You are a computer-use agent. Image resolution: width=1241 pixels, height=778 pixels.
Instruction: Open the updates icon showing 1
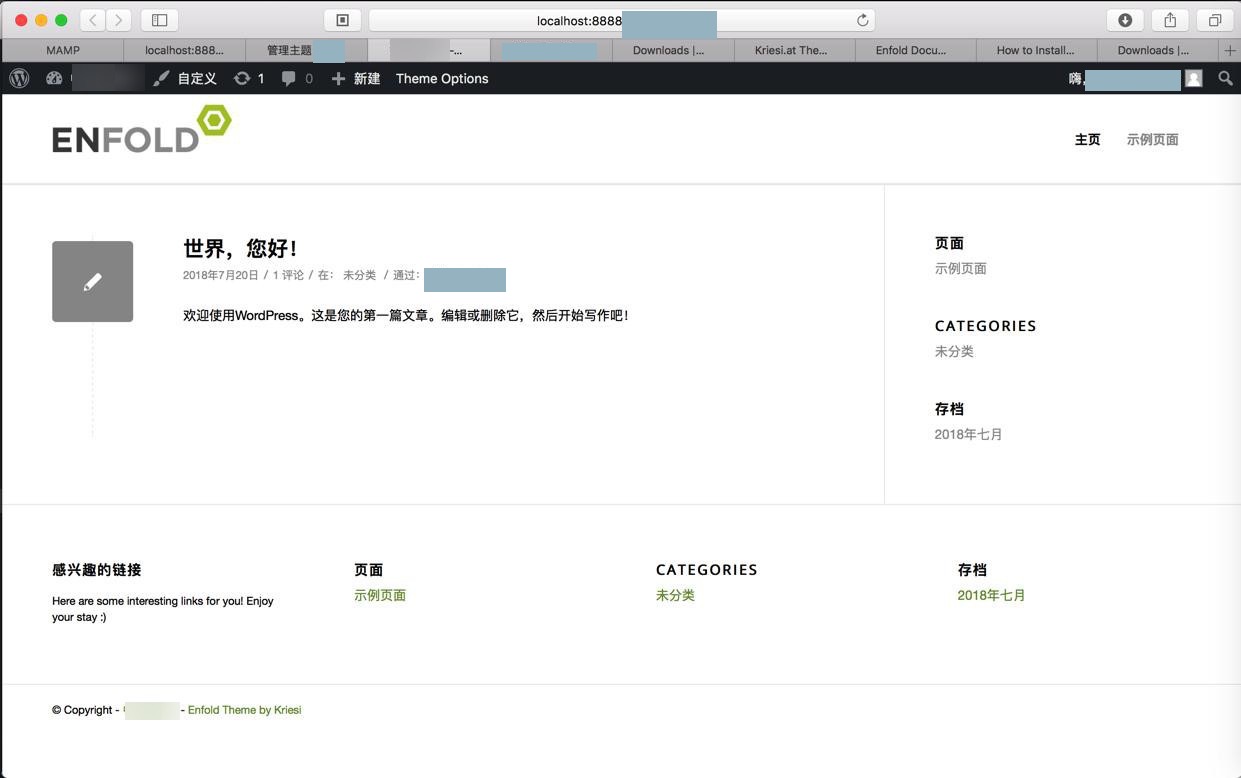(249, 78)
